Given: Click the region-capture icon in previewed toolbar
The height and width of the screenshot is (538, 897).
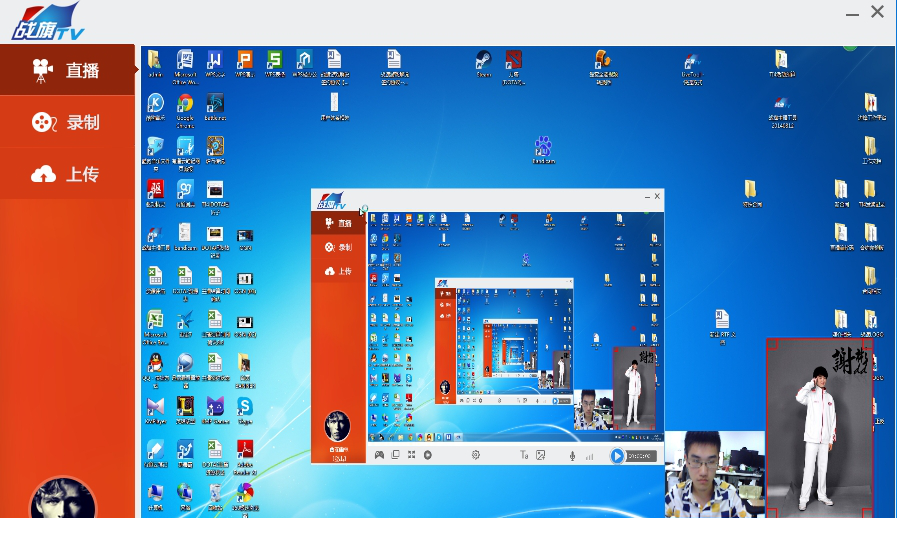Looking at the screenshot, I should (411, 454).
